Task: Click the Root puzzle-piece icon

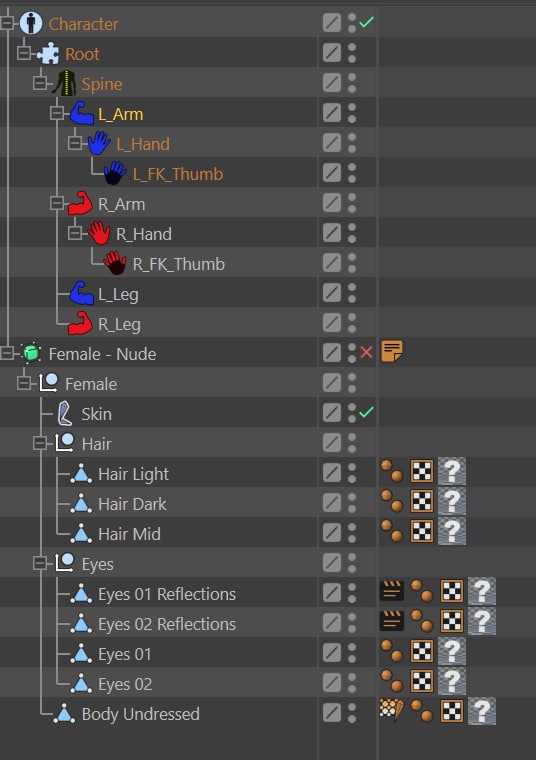Action: pos(48,53)
